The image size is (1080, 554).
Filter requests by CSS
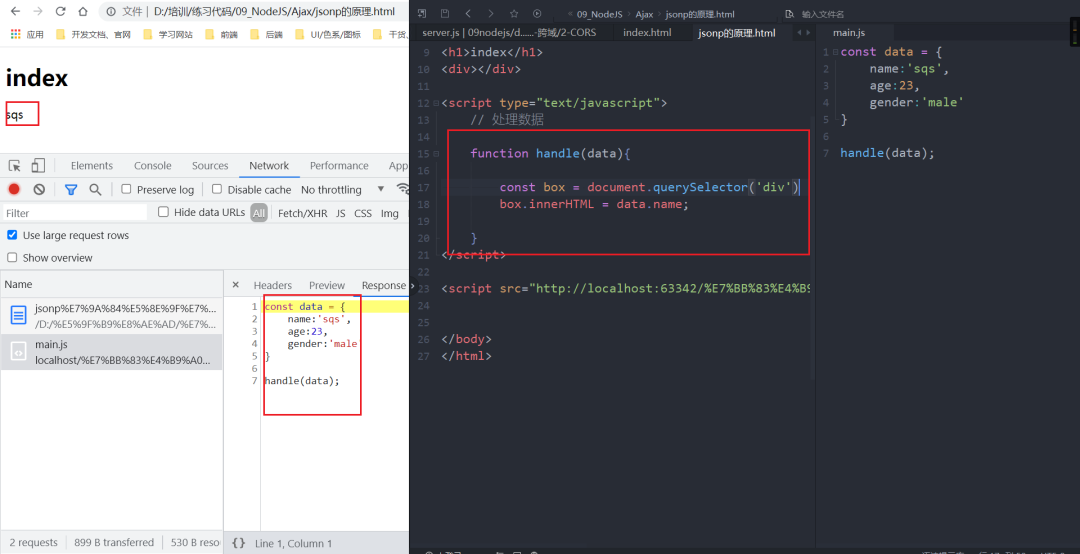(363, 213)
